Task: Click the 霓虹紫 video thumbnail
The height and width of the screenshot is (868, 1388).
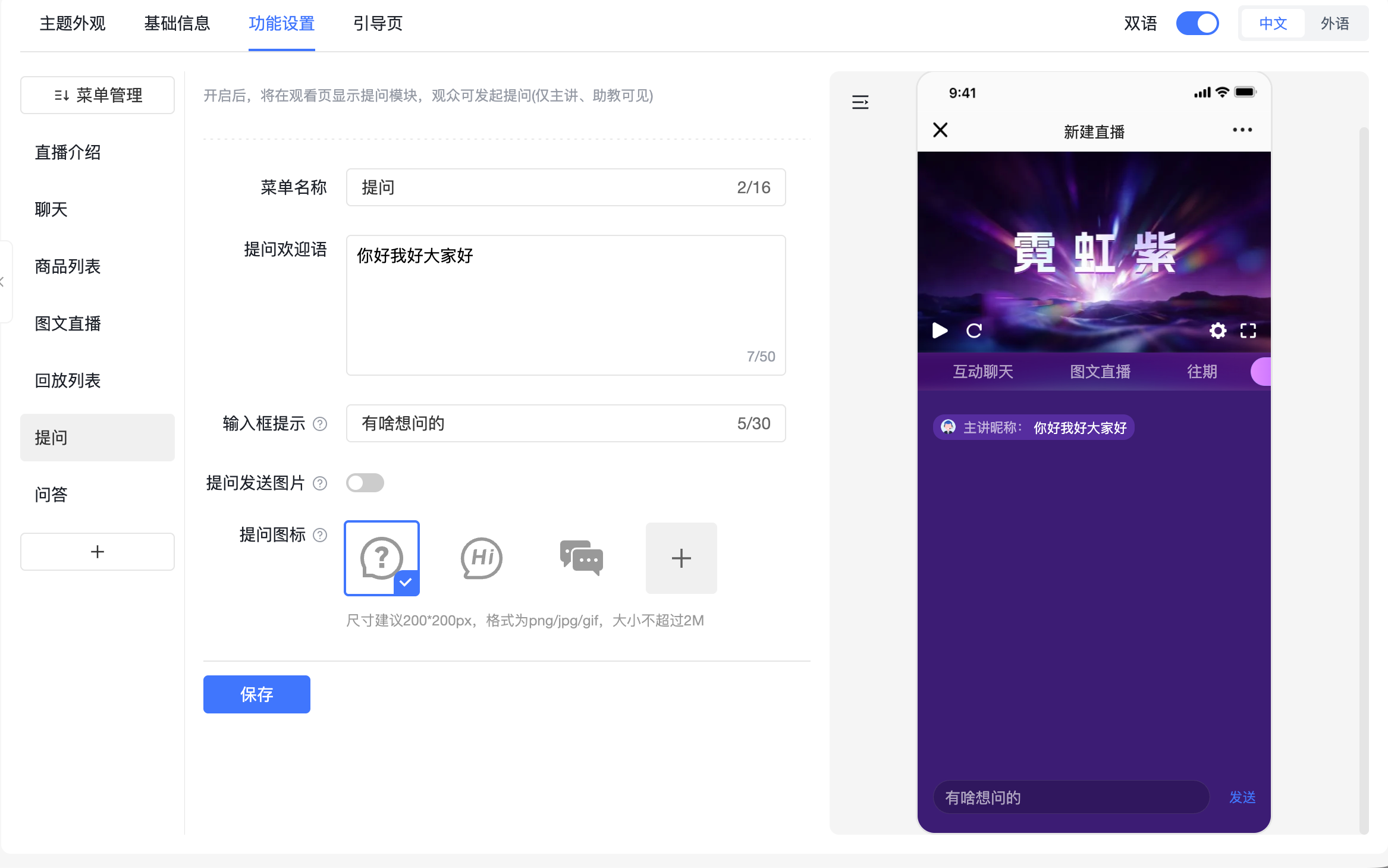Action: coord(1094,252)
